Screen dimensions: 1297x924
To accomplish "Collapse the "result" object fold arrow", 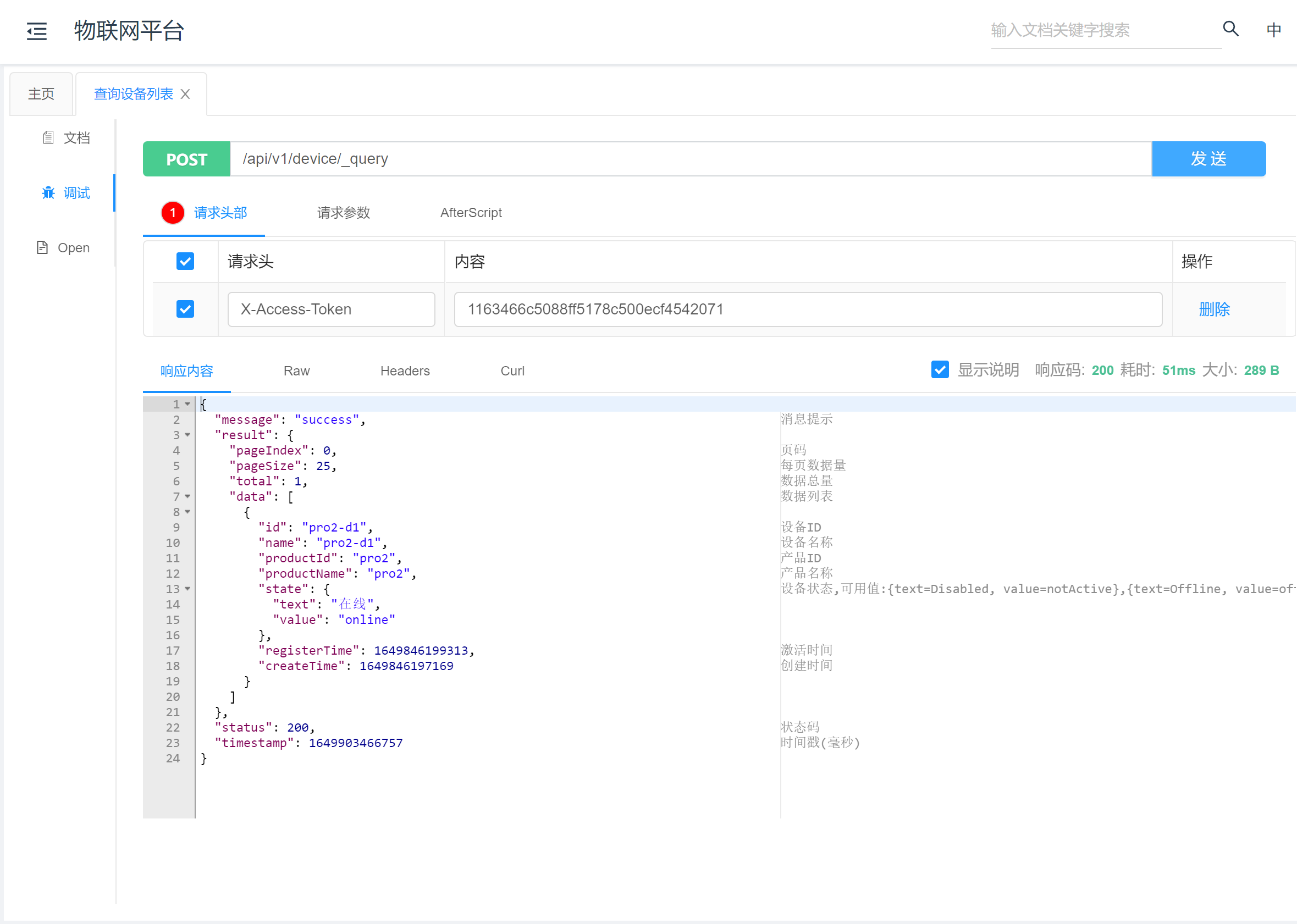I will pos(187,435).
